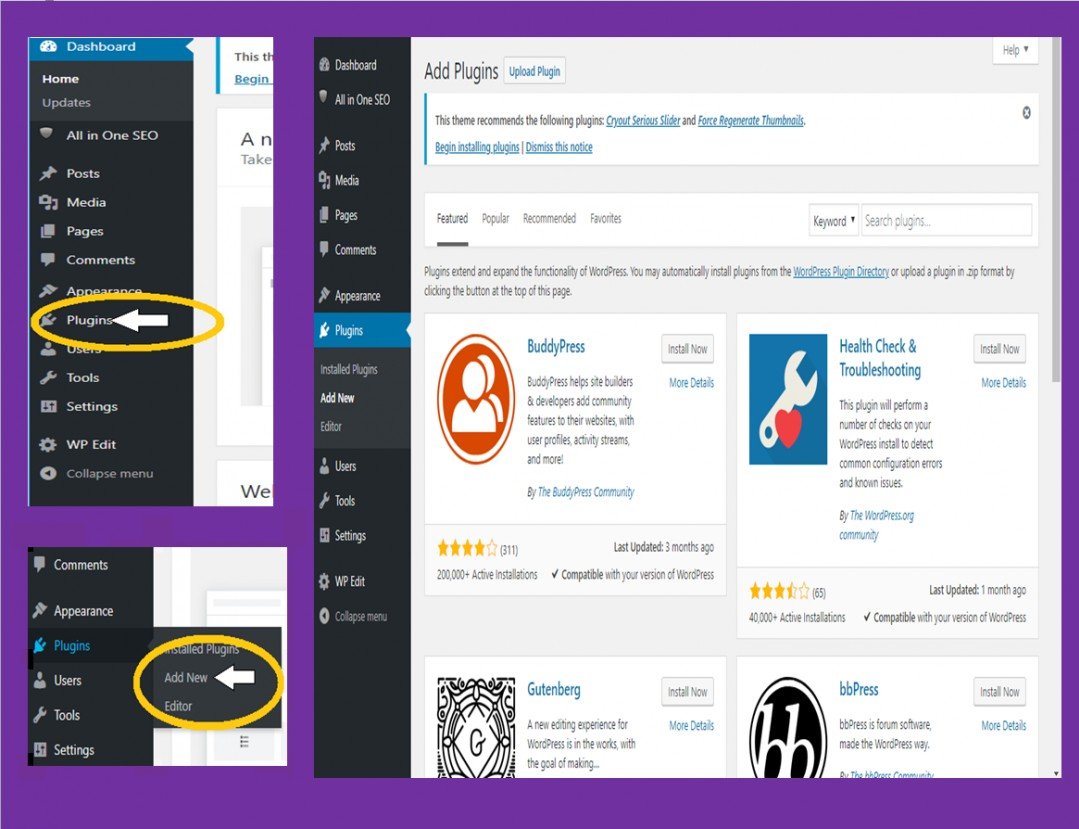The image size is (1079, 829).
Task: Click the Begin installing plugins link
Action: point(477,147)
